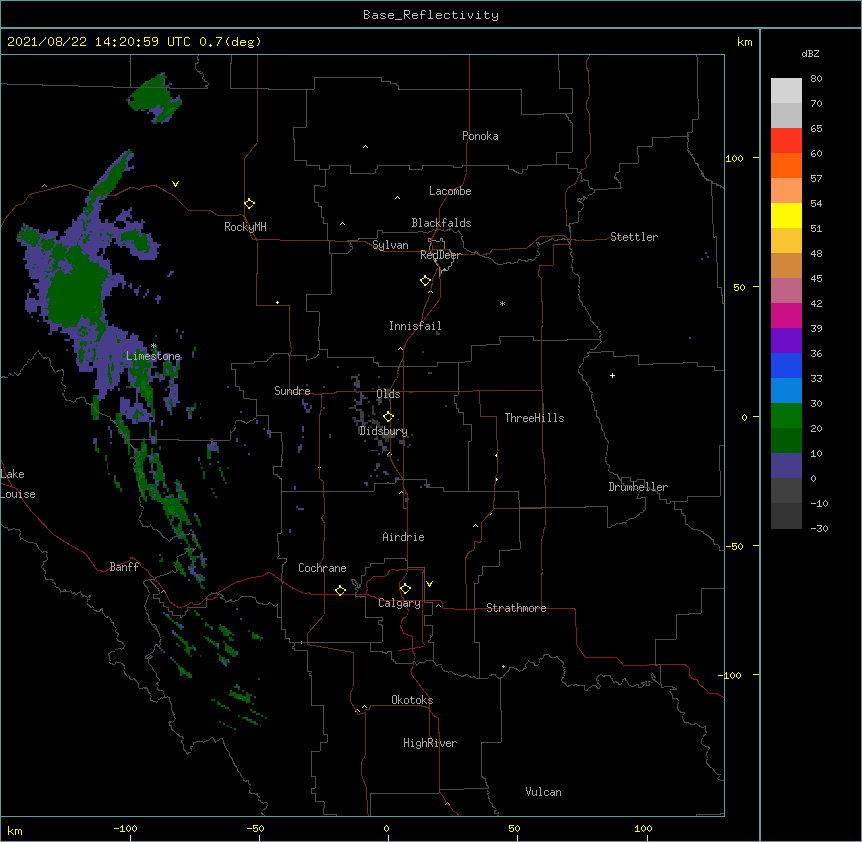
Task: Pick the yellow swatch in dBZ legend
Action: [x=786, y=215]
